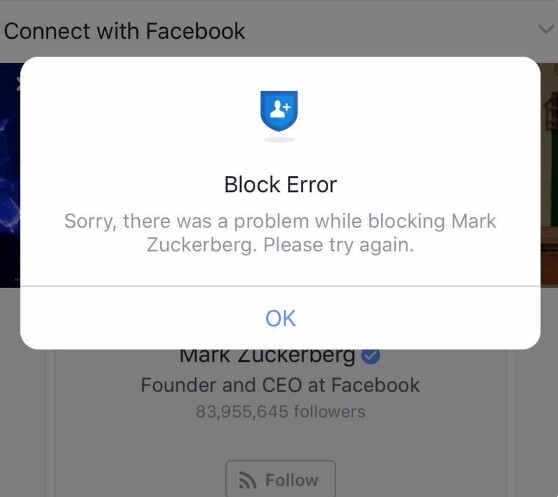Viewport: 558px width, 497px height.
Task: Click the RSS feed icon inside Follow
Action: pos(247,480)
